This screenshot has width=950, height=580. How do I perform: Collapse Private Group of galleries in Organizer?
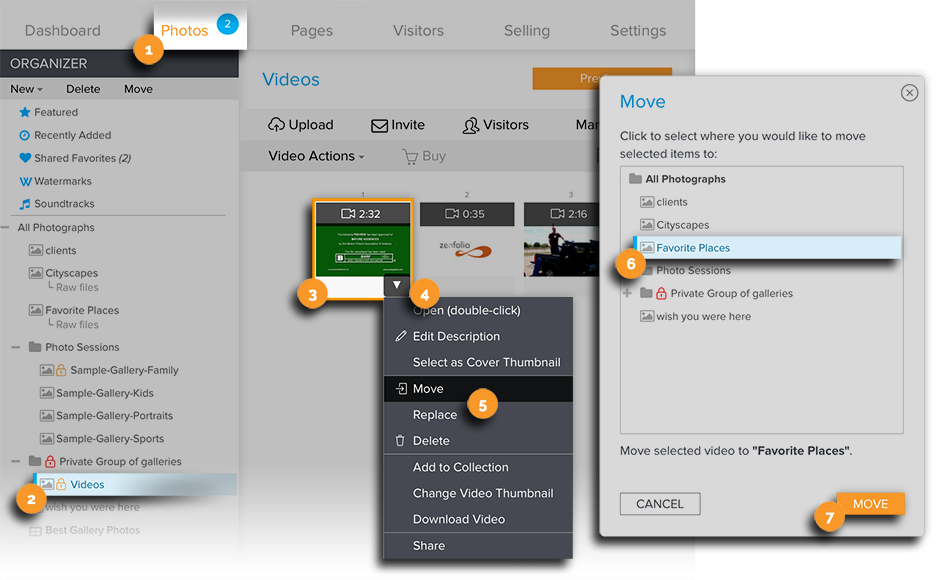point(16,462)
